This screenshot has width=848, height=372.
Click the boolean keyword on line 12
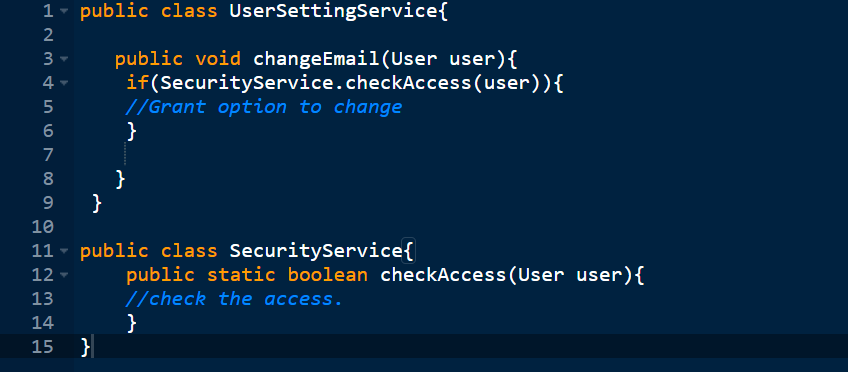328,275
